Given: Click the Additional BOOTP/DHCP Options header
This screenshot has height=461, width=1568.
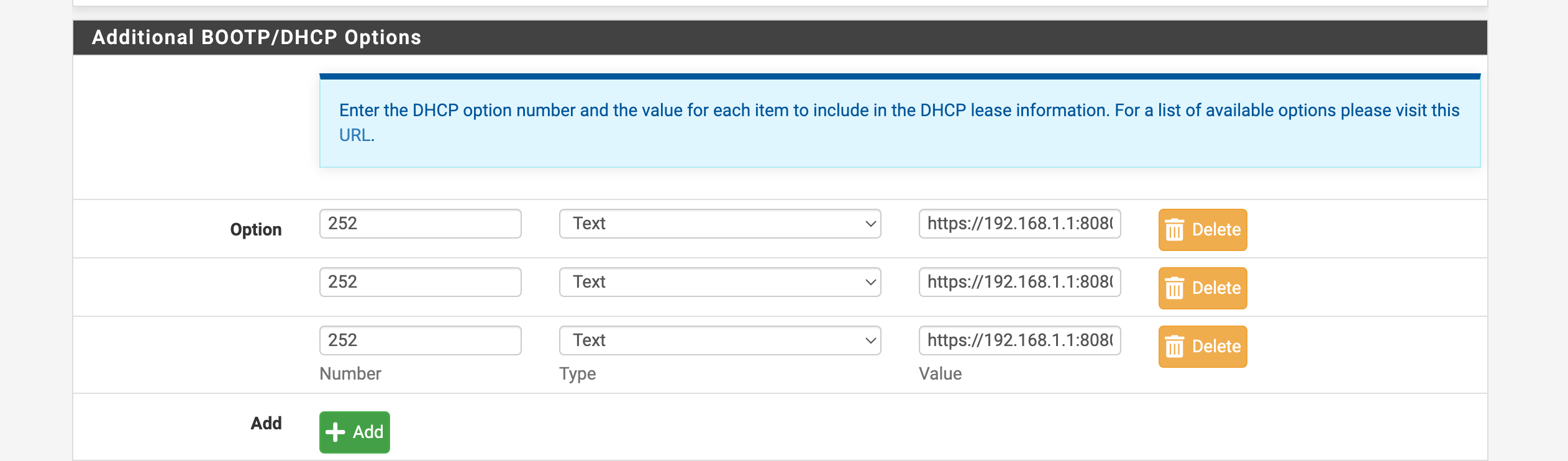Looking at the screenshot, I should (x=257, y=37).
